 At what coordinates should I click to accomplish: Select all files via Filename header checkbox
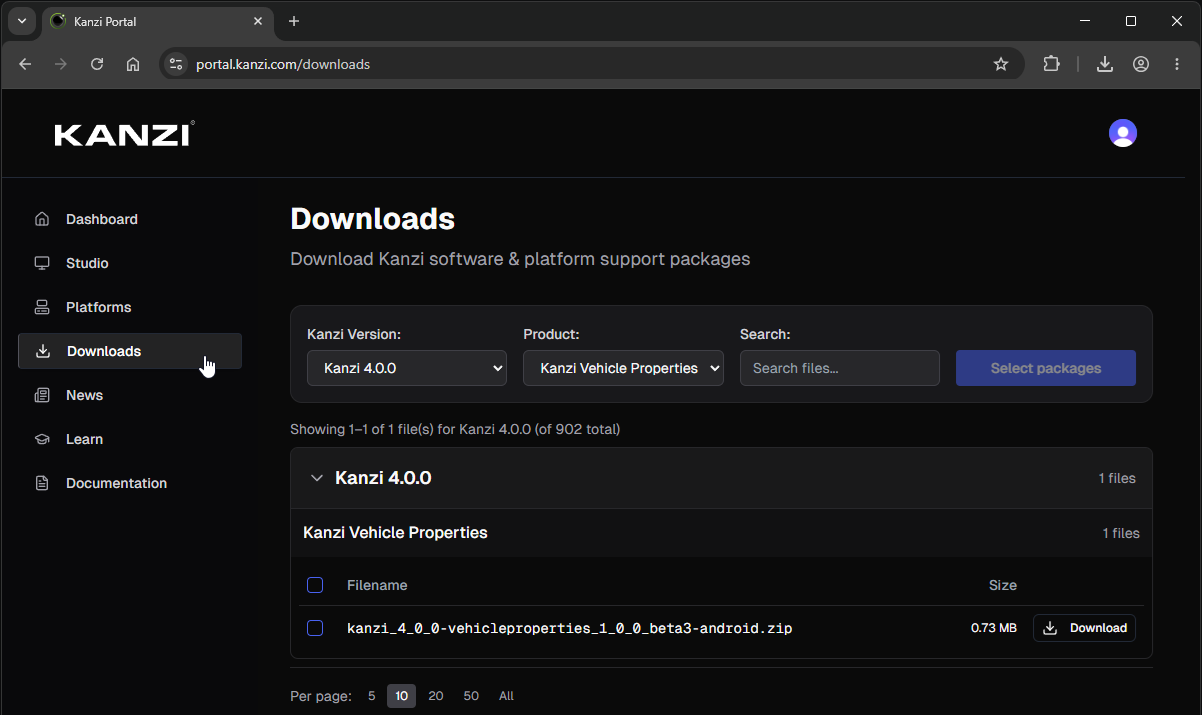click(x=315, y=585)
